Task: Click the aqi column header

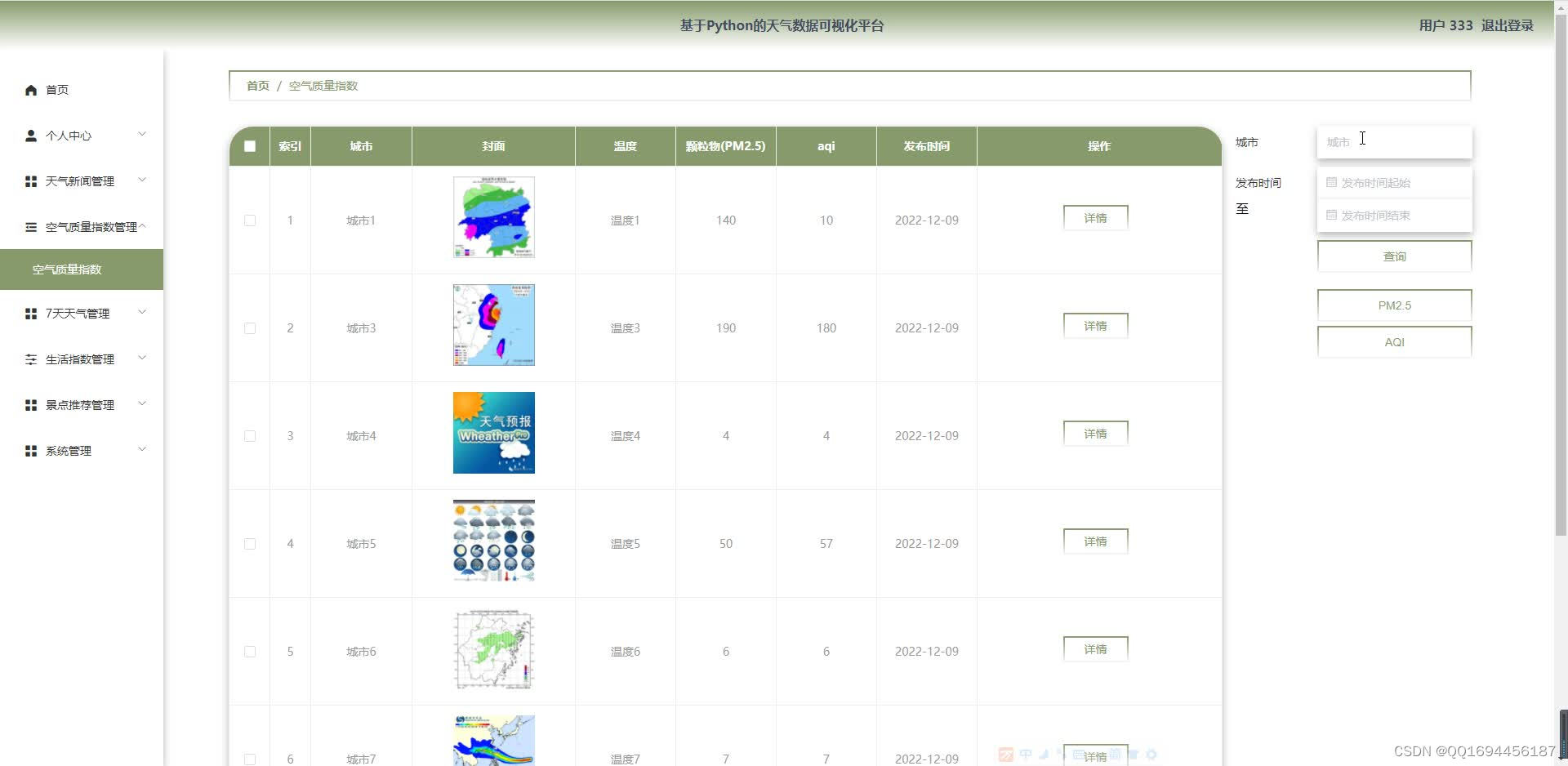Action: point(826,146)
